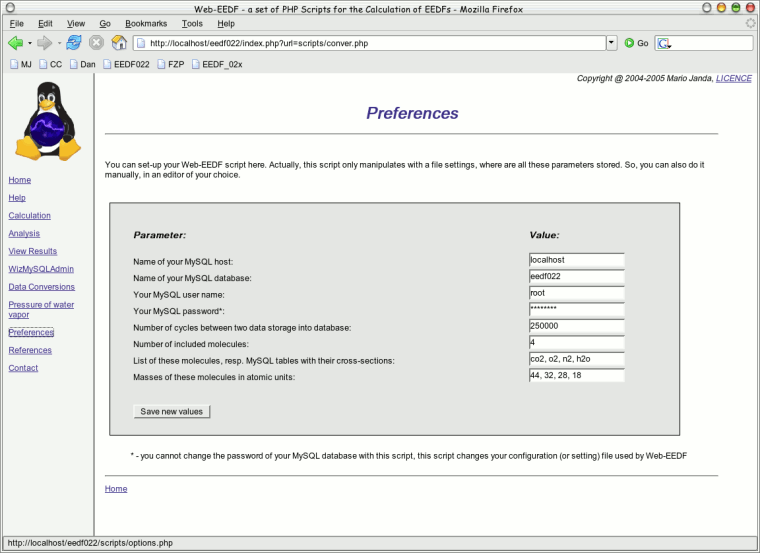Open the Back button history dropdown arrow

[30, 43]
